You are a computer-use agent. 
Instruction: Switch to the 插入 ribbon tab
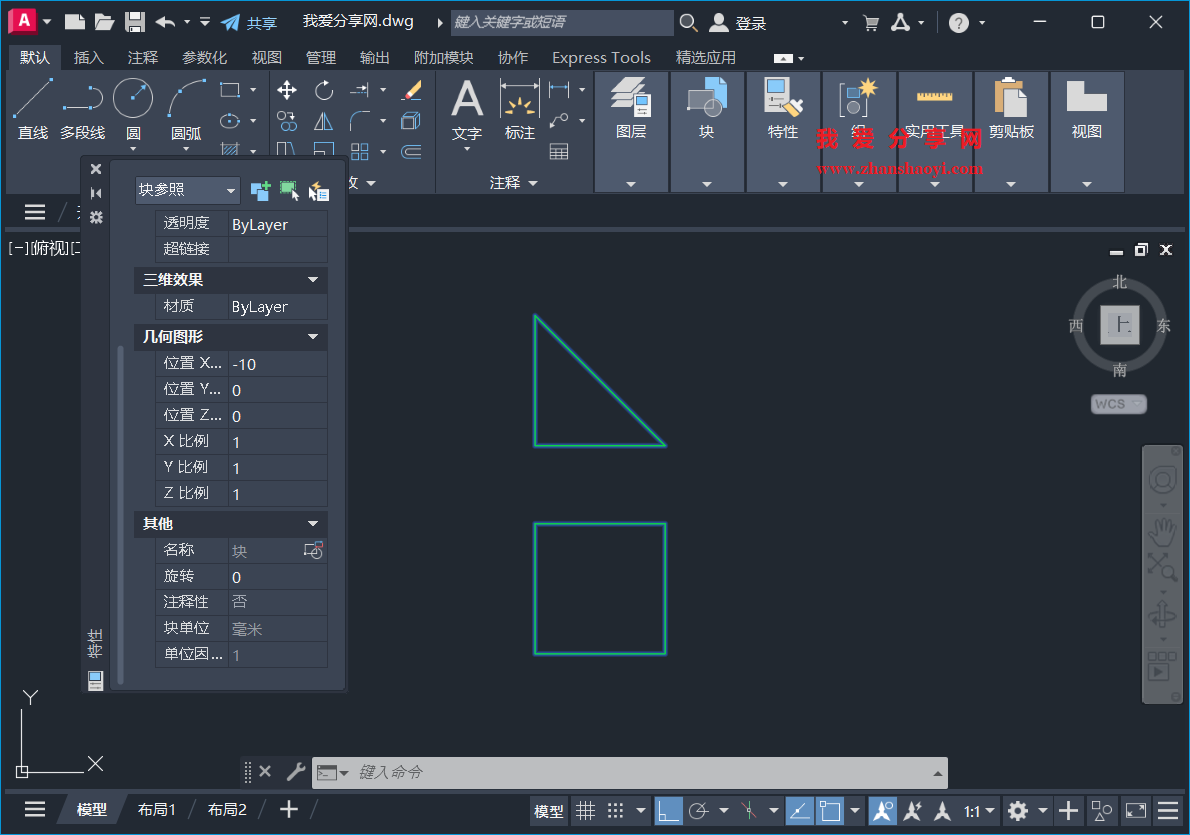tap(88, 58)
